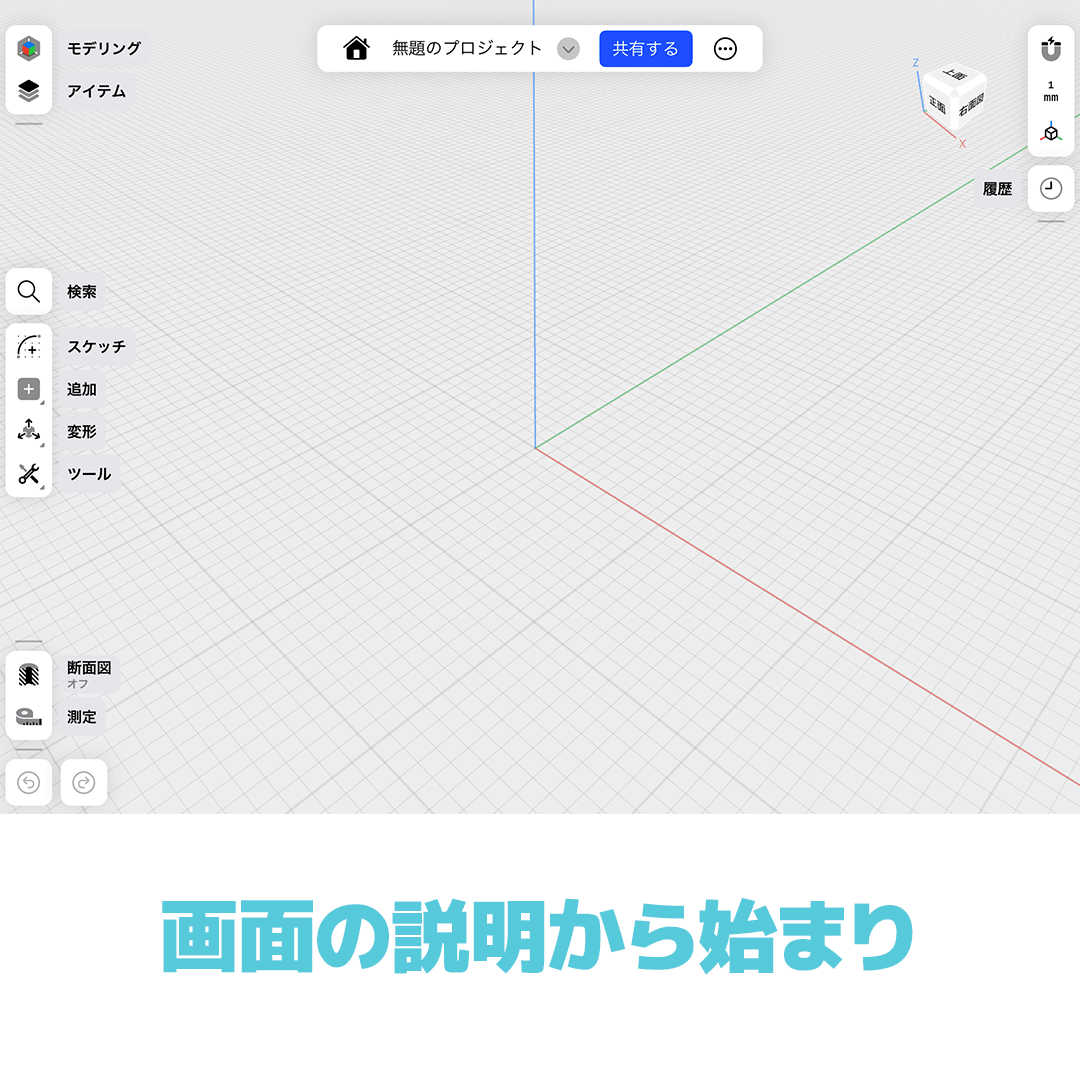Click the 上面 face of view cube
The image size is (1080, 1080).
pyautogui.click(x=955, y=74)
